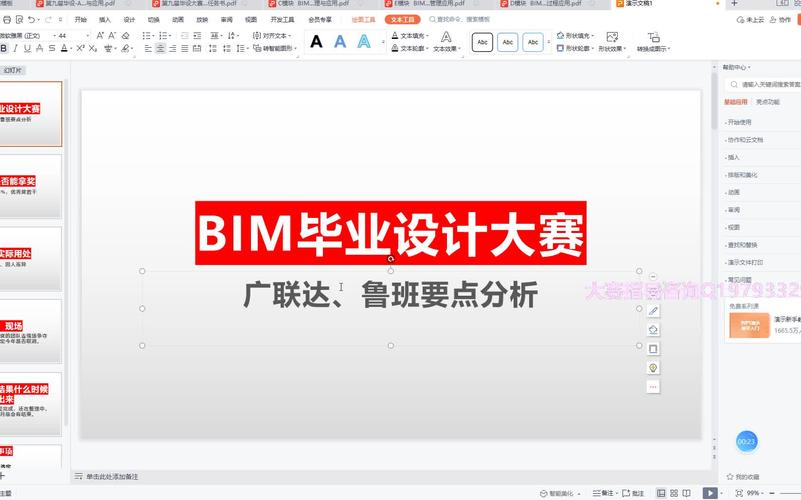Open the Shape Fill (形状填充) dropdown
Viewport: 801px width, 500px height.
pos(576,36)
